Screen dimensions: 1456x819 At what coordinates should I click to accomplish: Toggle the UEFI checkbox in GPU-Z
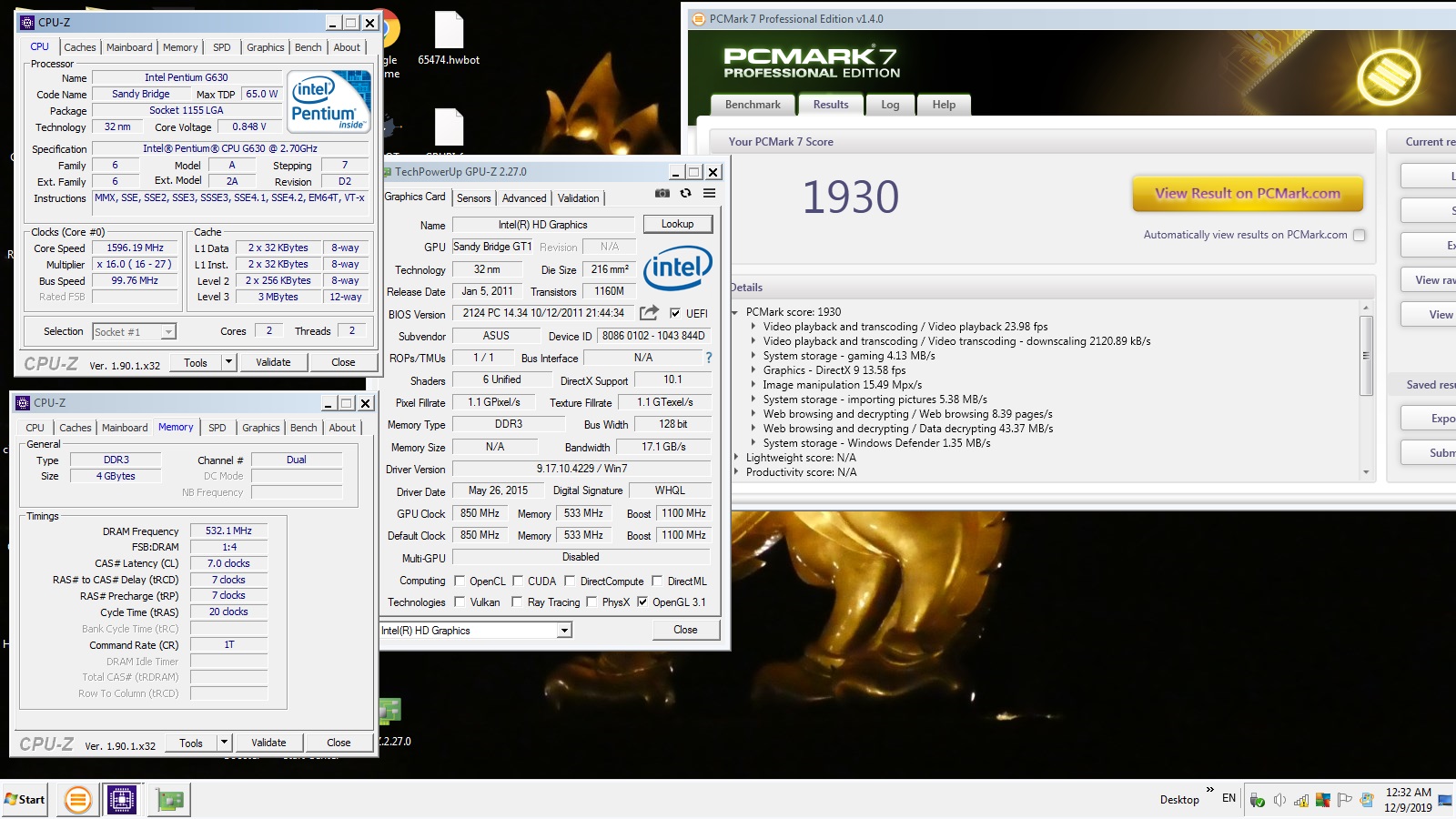click(x=675, y=313)
